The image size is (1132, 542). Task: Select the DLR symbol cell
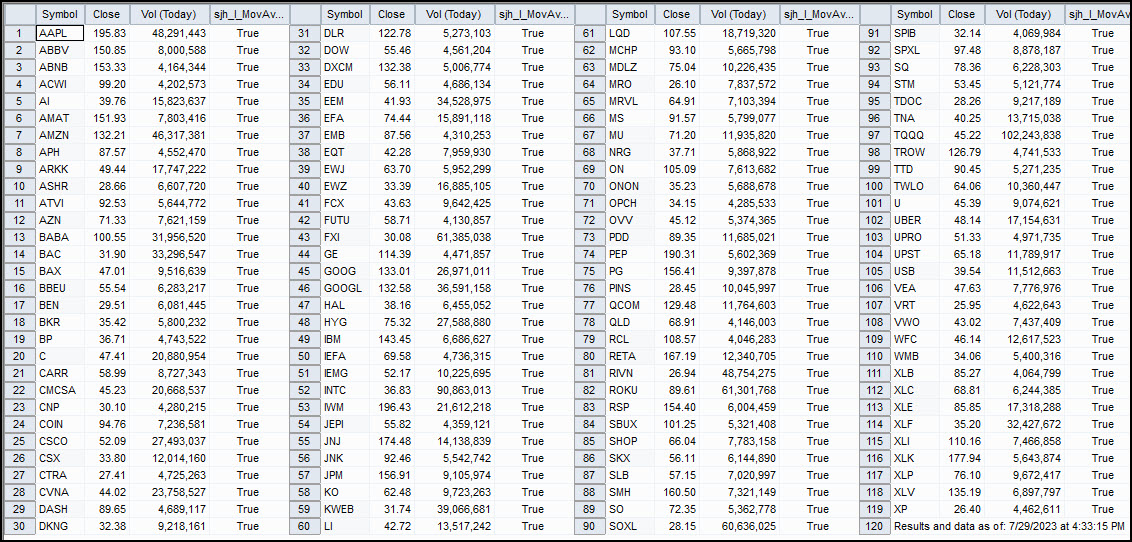(x=345, y=32)
